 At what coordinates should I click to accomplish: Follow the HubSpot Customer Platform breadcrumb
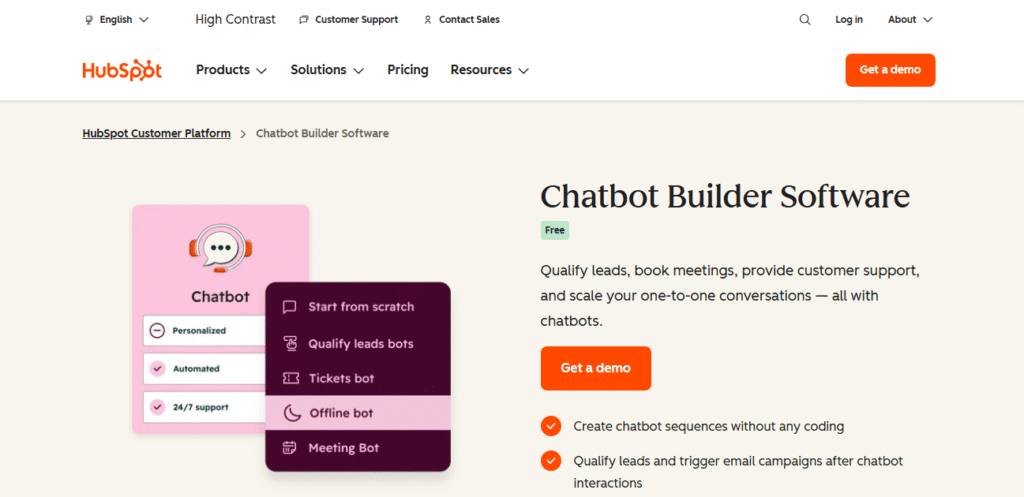(156, 133)
